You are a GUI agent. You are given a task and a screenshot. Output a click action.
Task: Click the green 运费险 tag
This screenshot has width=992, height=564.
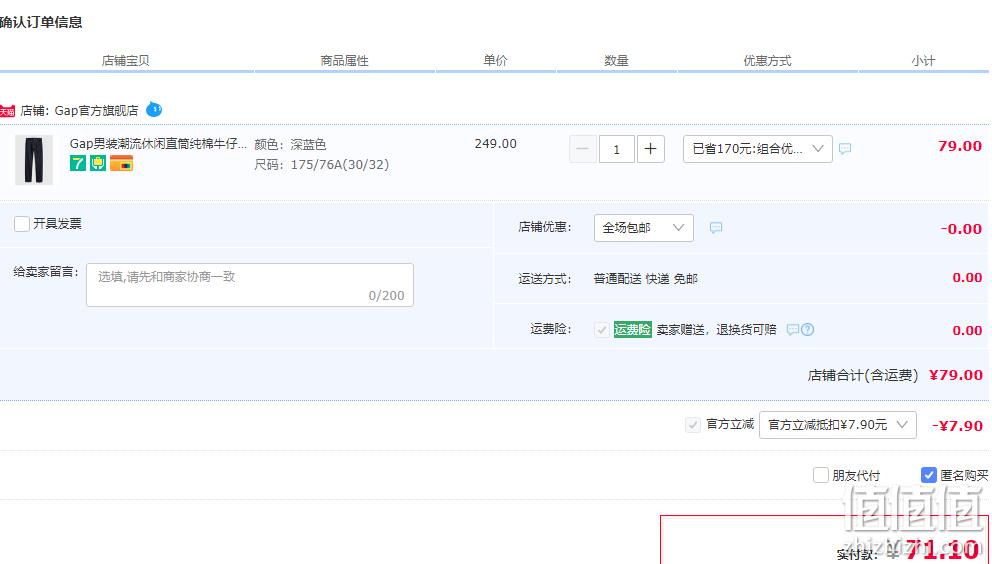(x=633, y=330)
